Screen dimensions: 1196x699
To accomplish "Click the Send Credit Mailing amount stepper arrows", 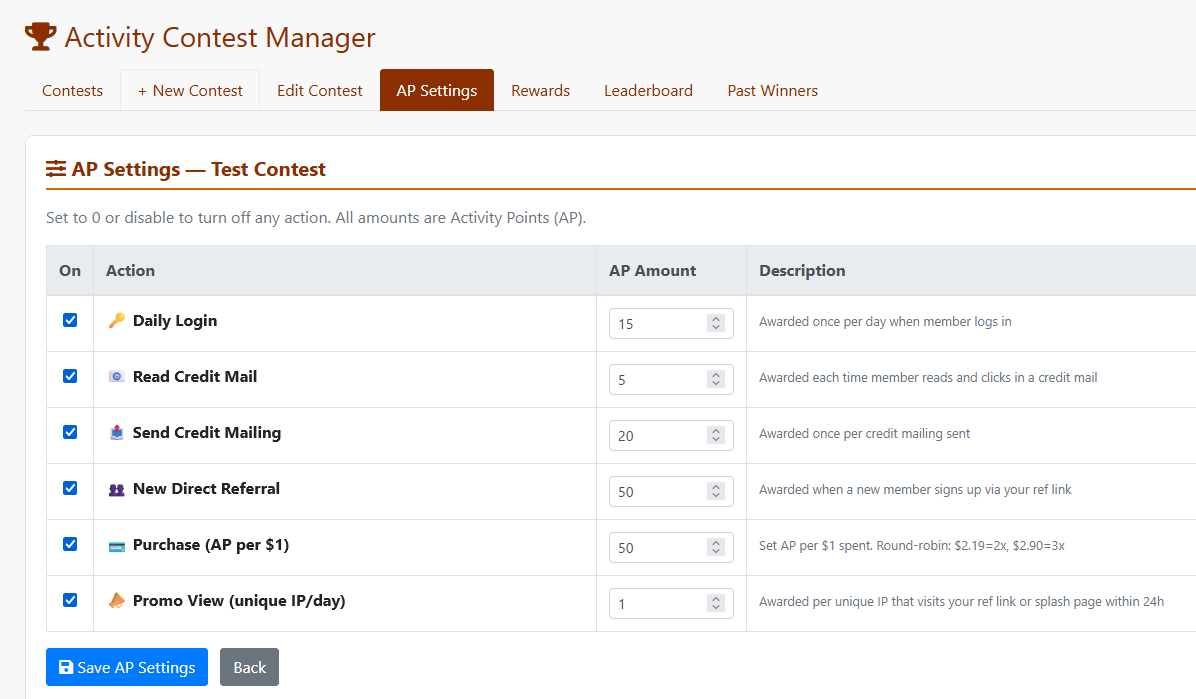I will [715, 435].
